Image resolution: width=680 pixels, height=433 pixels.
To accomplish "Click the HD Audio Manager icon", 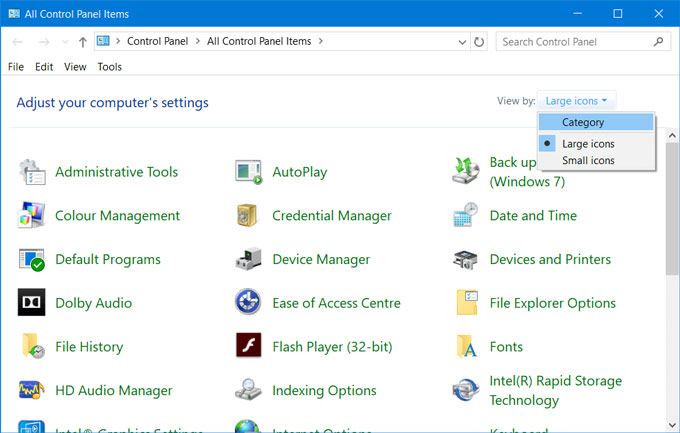I will click(32, 390).
